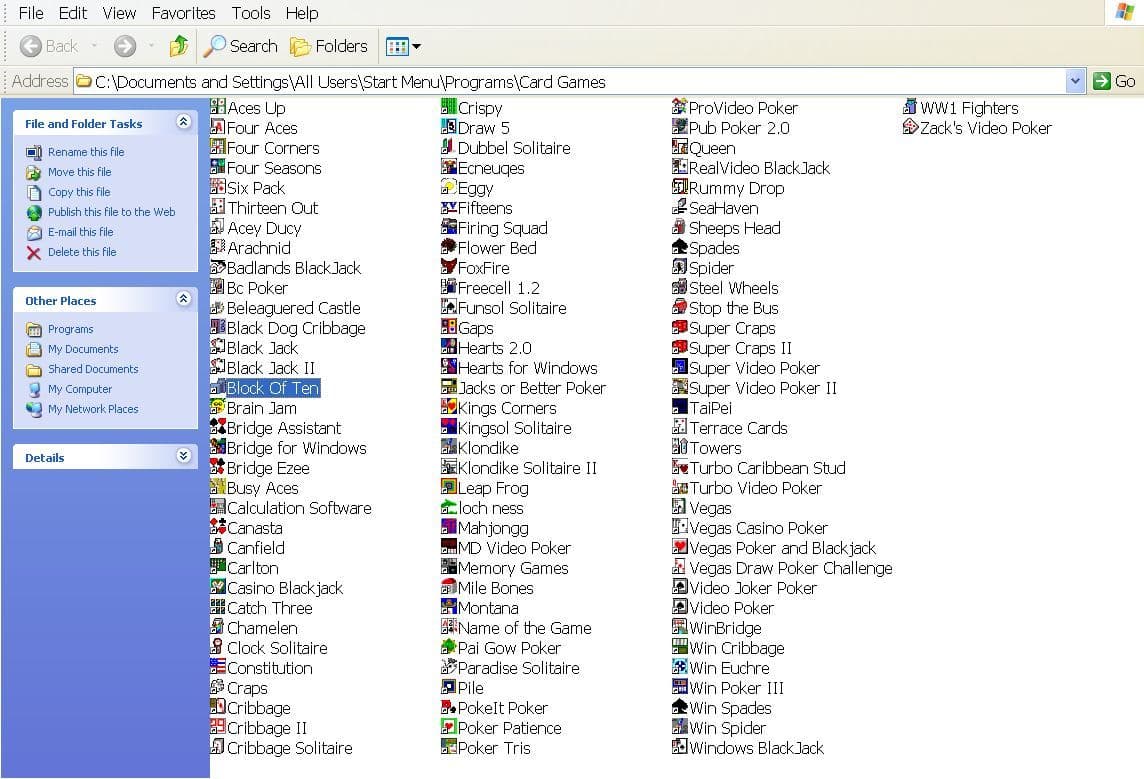Click the Back toolbar button
Screen dimensions: 1144x779
pyautogui.click(x=48, y=46)
